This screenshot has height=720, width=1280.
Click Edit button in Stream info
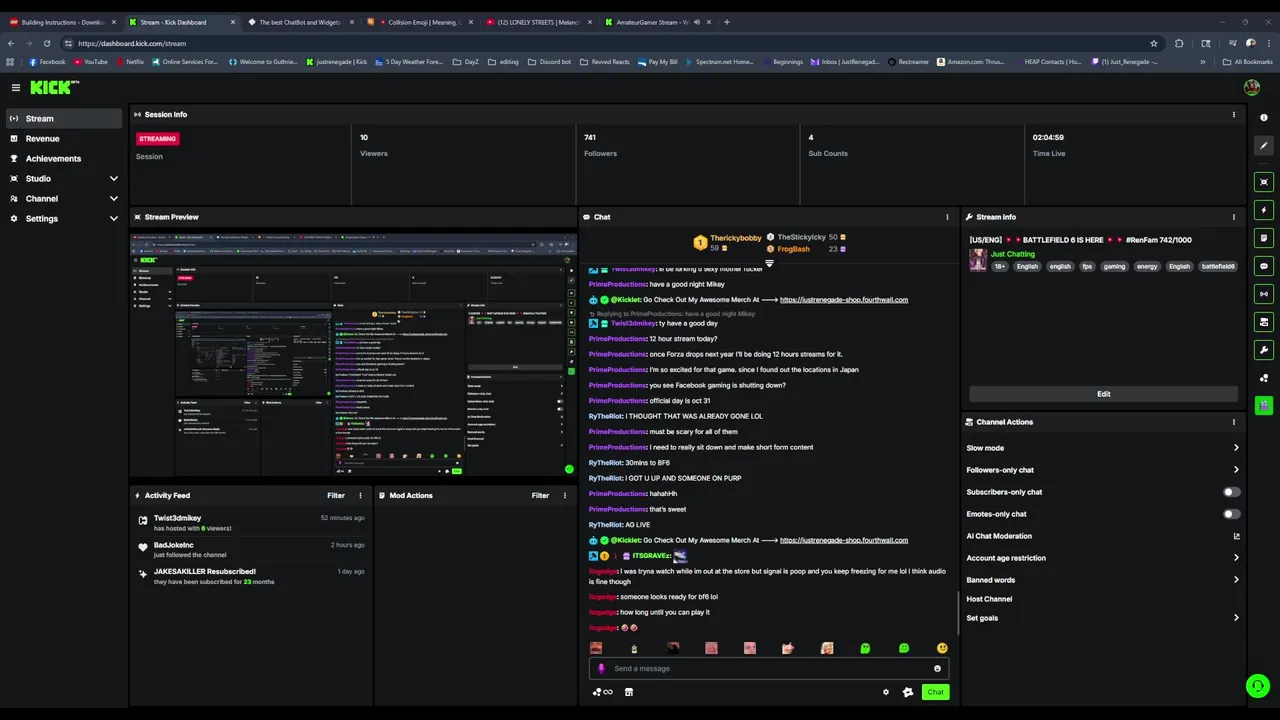1103,394
